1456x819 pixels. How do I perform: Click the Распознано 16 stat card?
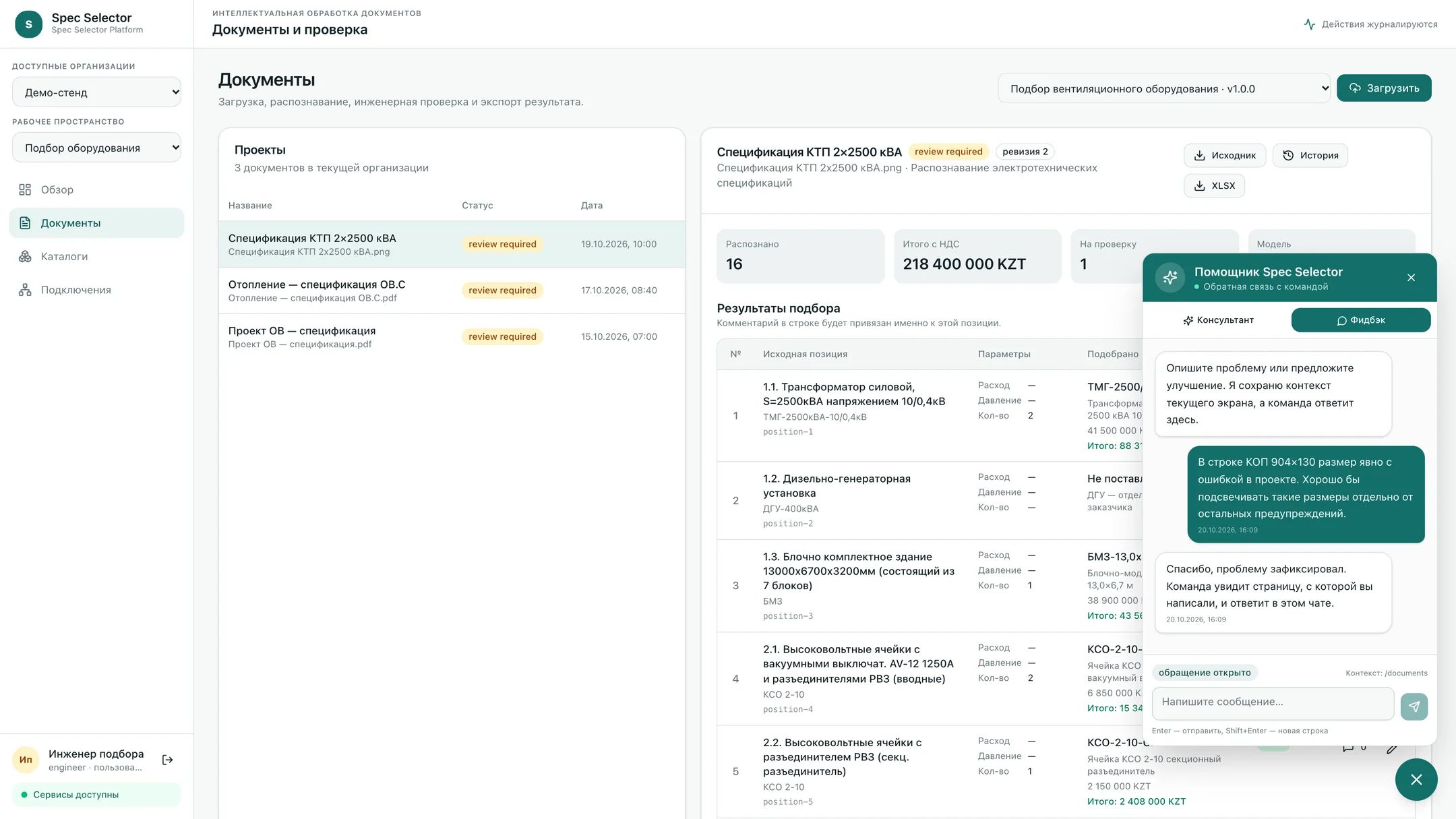pyautogui.click(x=801, y=256)
